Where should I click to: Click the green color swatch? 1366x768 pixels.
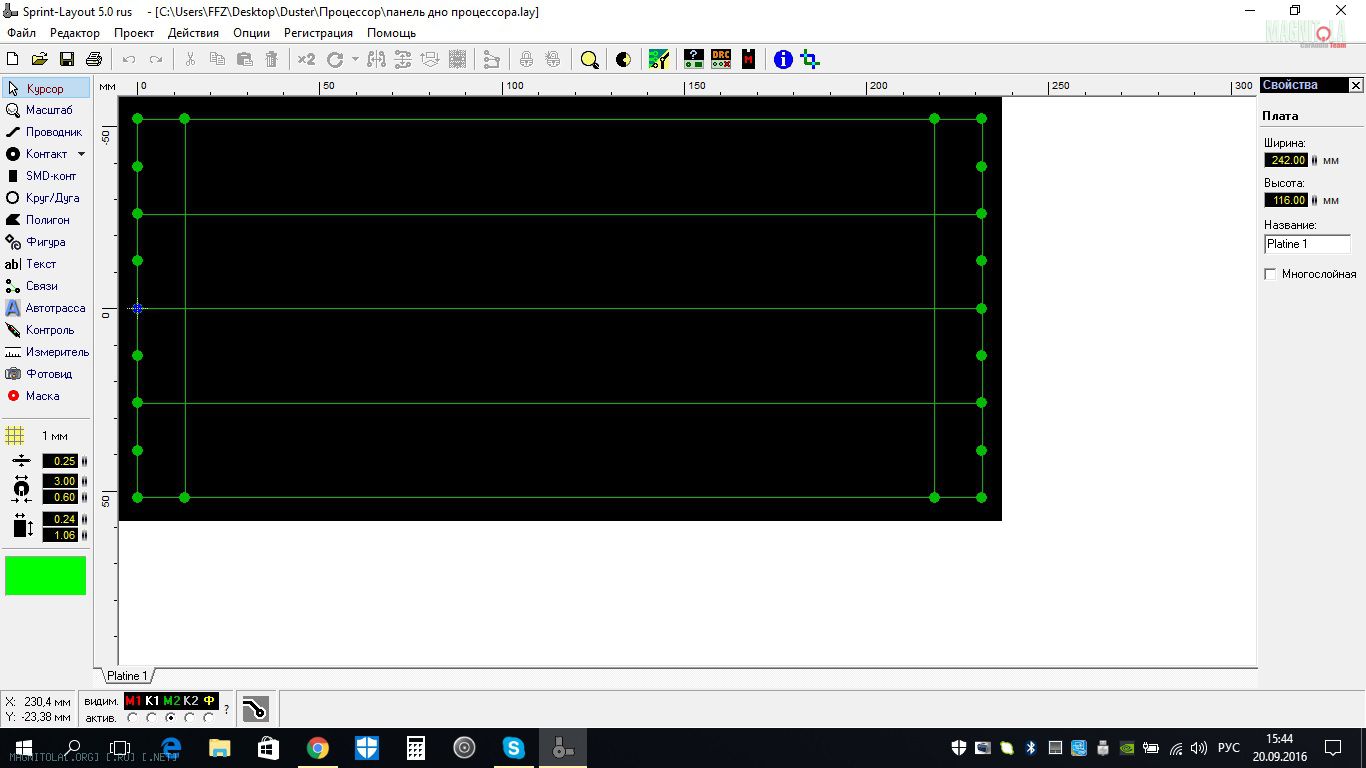pyautogui.click(x=45, y=576)
